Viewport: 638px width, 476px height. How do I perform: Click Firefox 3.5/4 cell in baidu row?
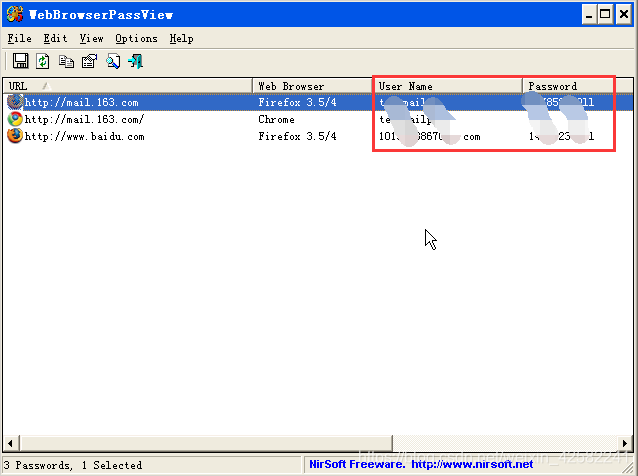point(297,136)
